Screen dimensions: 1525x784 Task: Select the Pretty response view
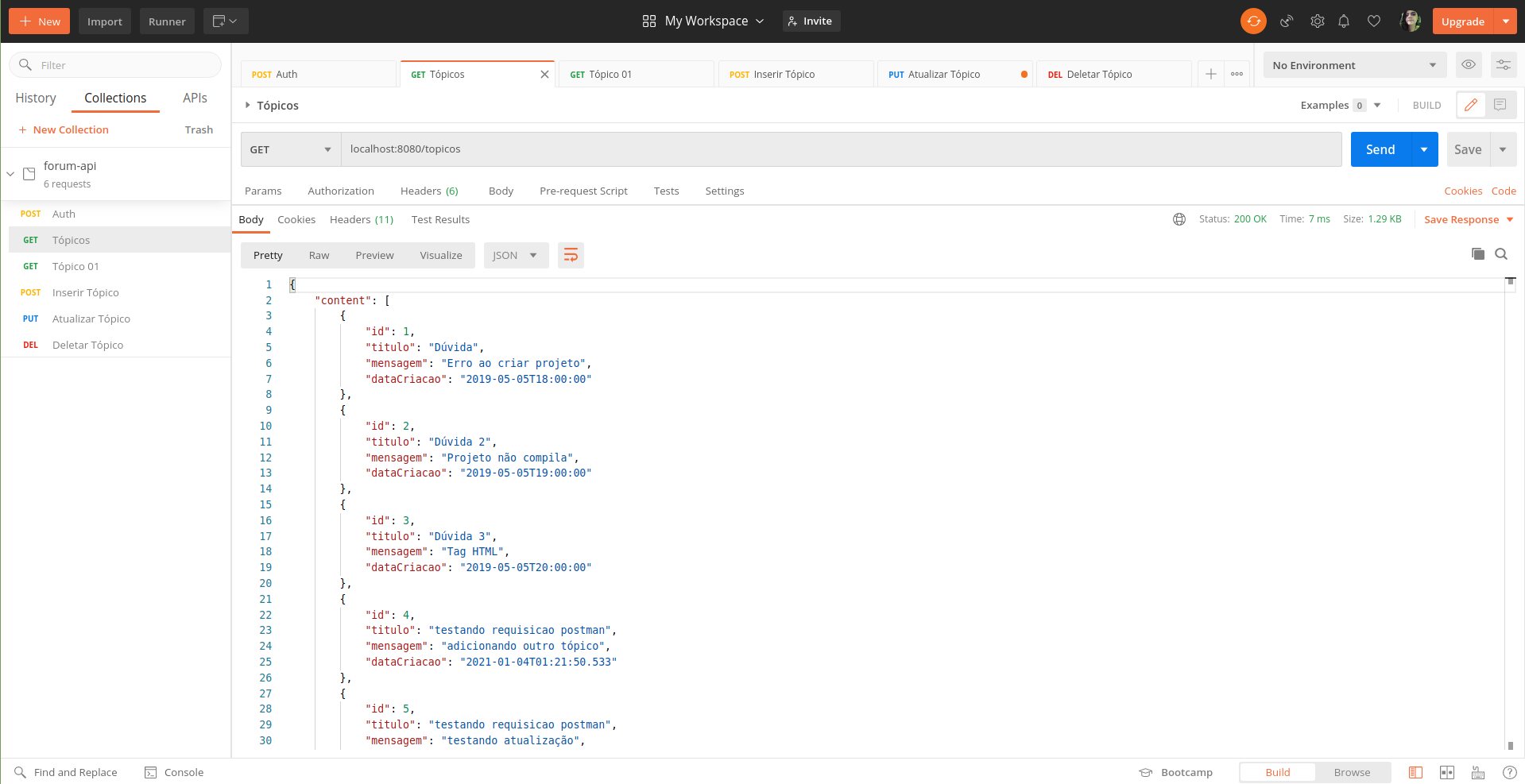pyautogui.click(x=268, y=255)
